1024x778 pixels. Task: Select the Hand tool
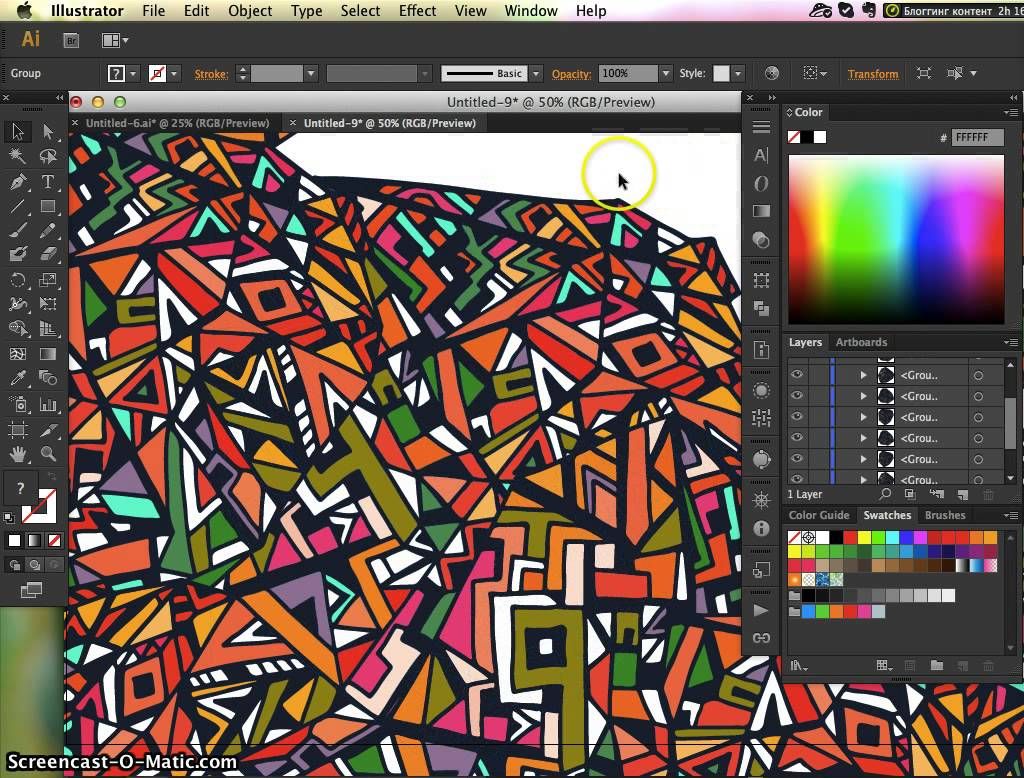(18, 454)
